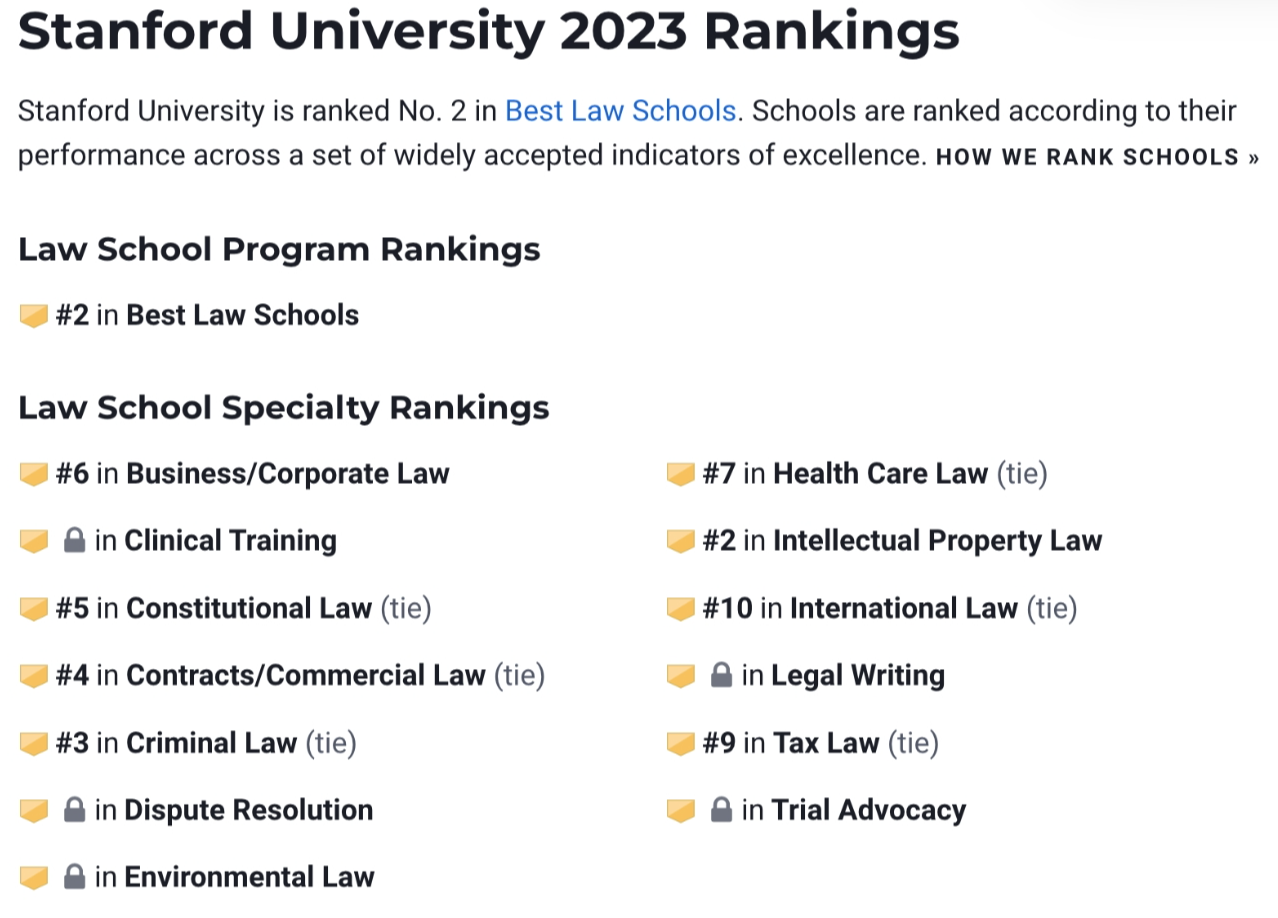The height and width of the screenshot is (918, 1278).
Task: Open the bold Best Law Schools ranking
Action: point(242,316)
